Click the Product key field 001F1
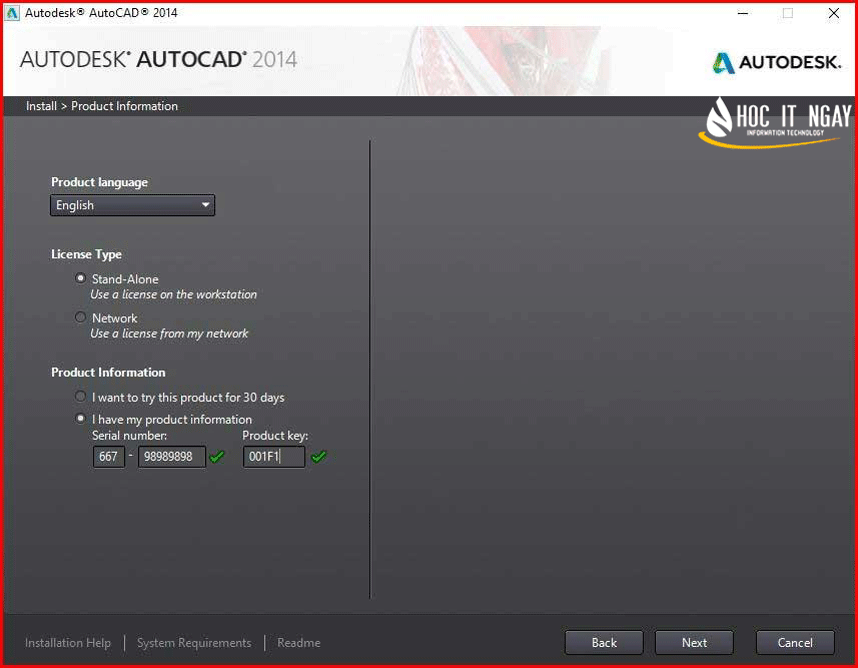The width and height of the screenshot is (858, 668). (274, 457)
